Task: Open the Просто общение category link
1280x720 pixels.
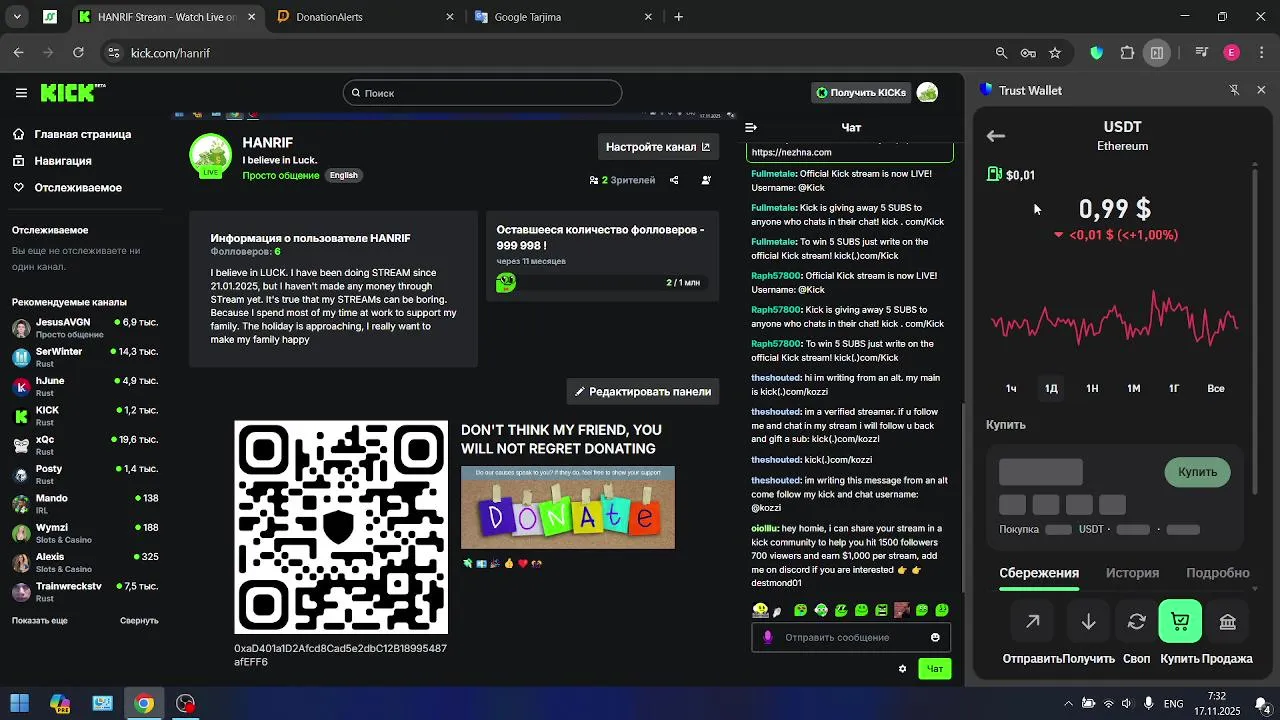Action: 281,175
